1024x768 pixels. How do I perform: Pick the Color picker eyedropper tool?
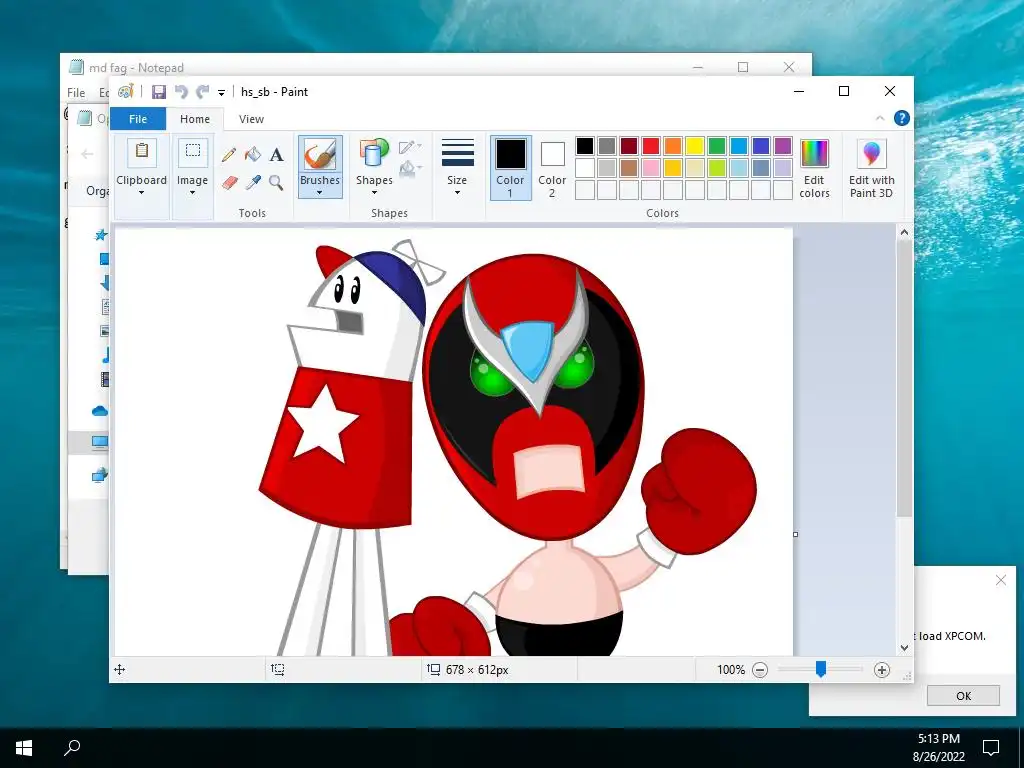tap(253, 182)
